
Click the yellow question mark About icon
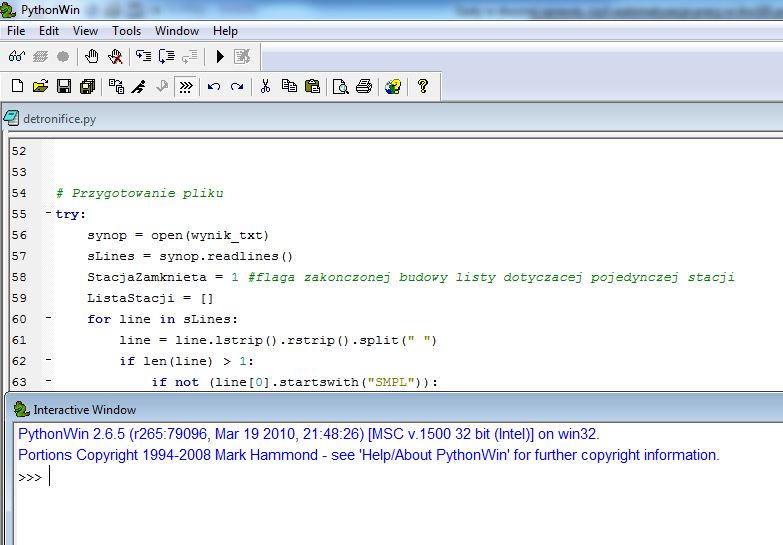click(x=422, y=86)
